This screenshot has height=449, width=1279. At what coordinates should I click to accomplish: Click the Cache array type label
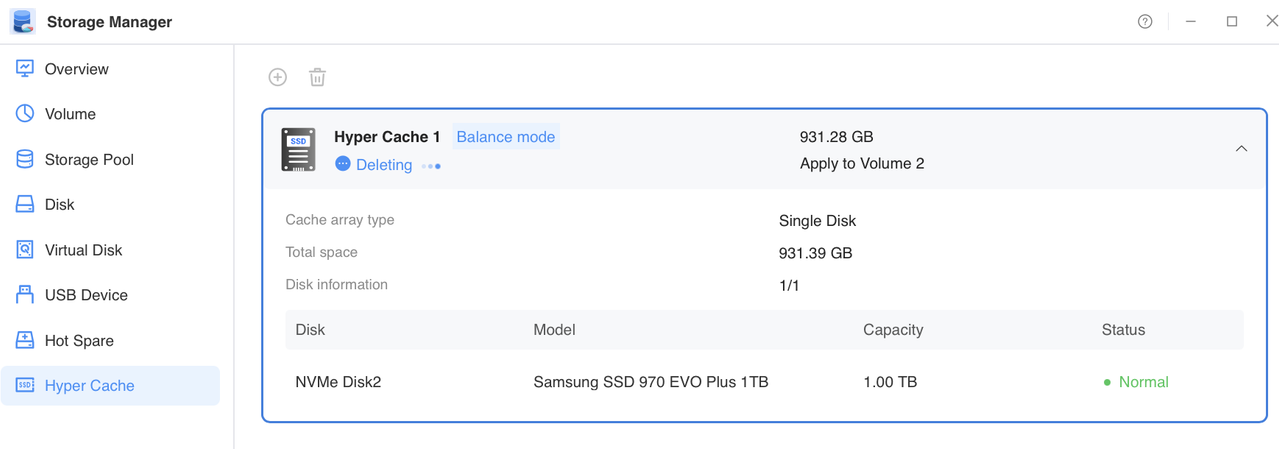pos(340,220)
